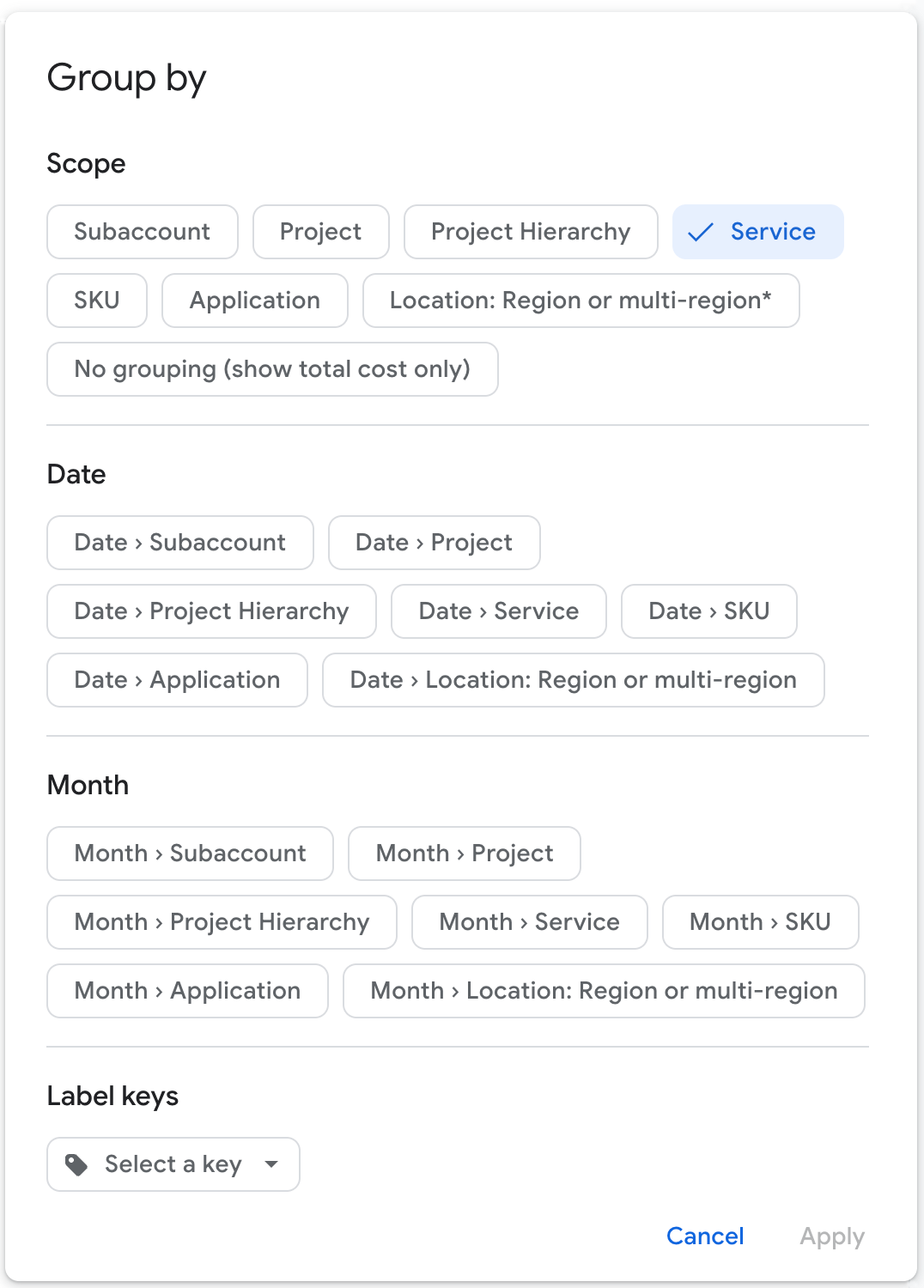Group by Date › Subaccount
Viewport: 924px width, 1288px height.
[x=179, y=543]
